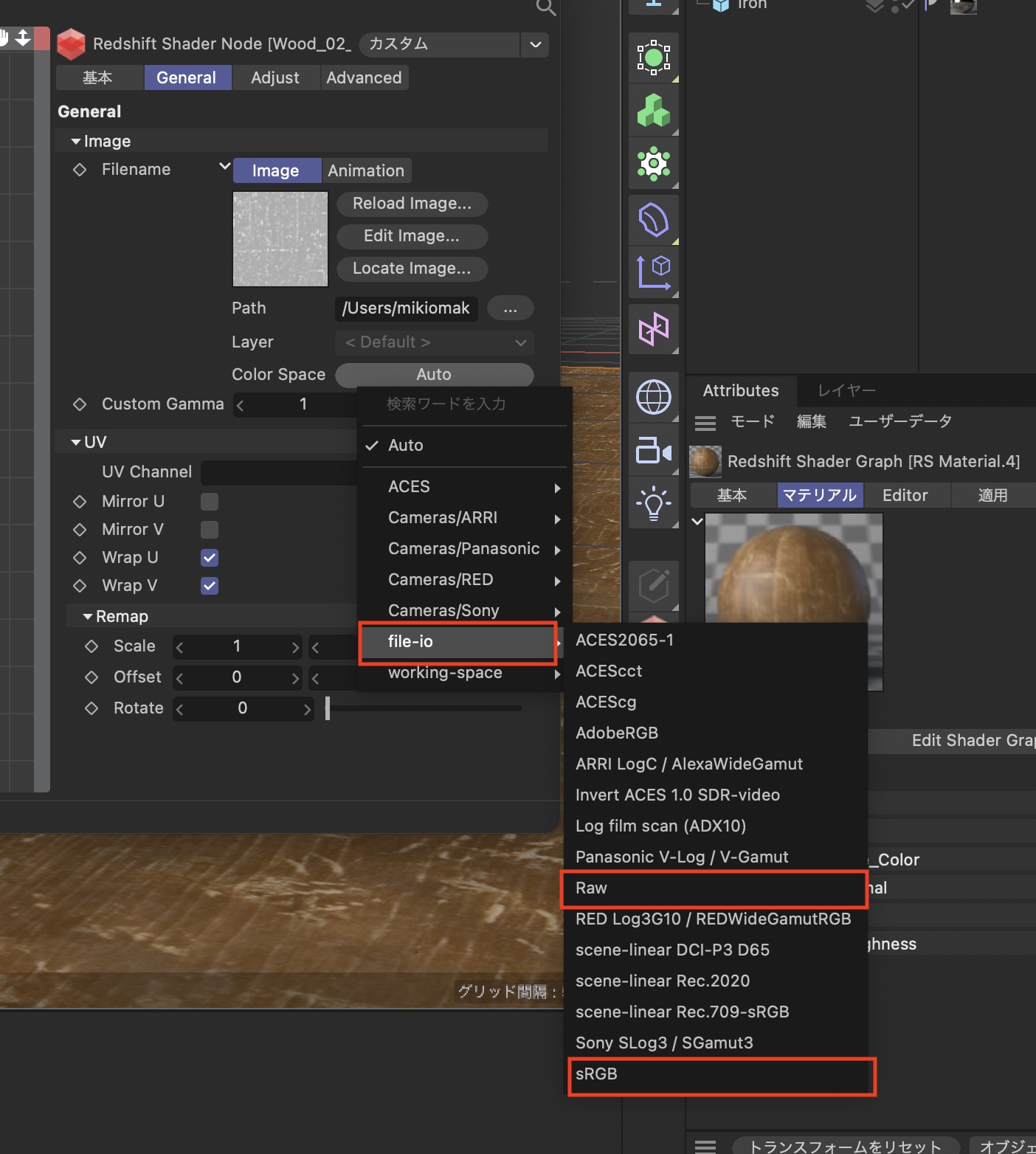Switch to the Adjust tab
The height and width of the screenshot is (1154, 1036).
coord(275,78)
